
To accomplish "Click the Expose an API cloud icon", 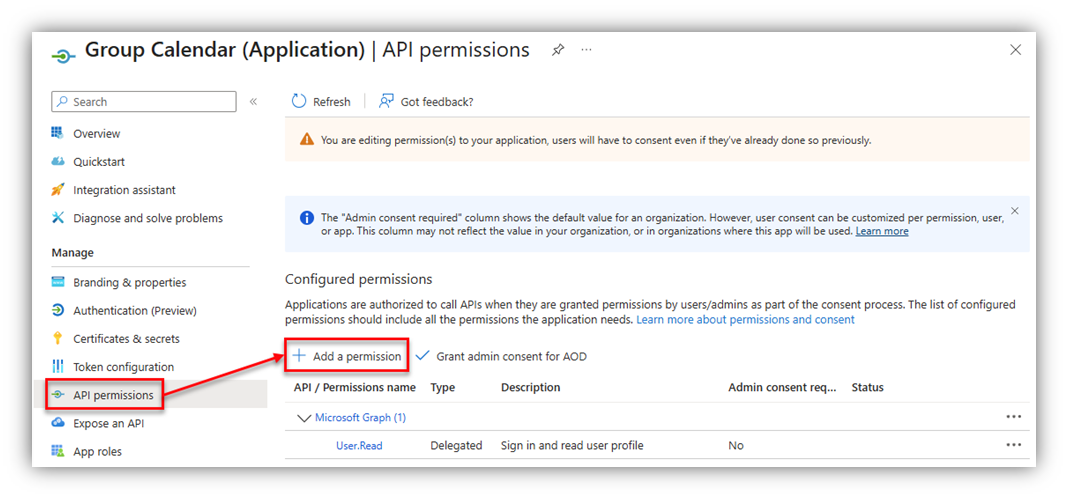I will coord(58,423).
